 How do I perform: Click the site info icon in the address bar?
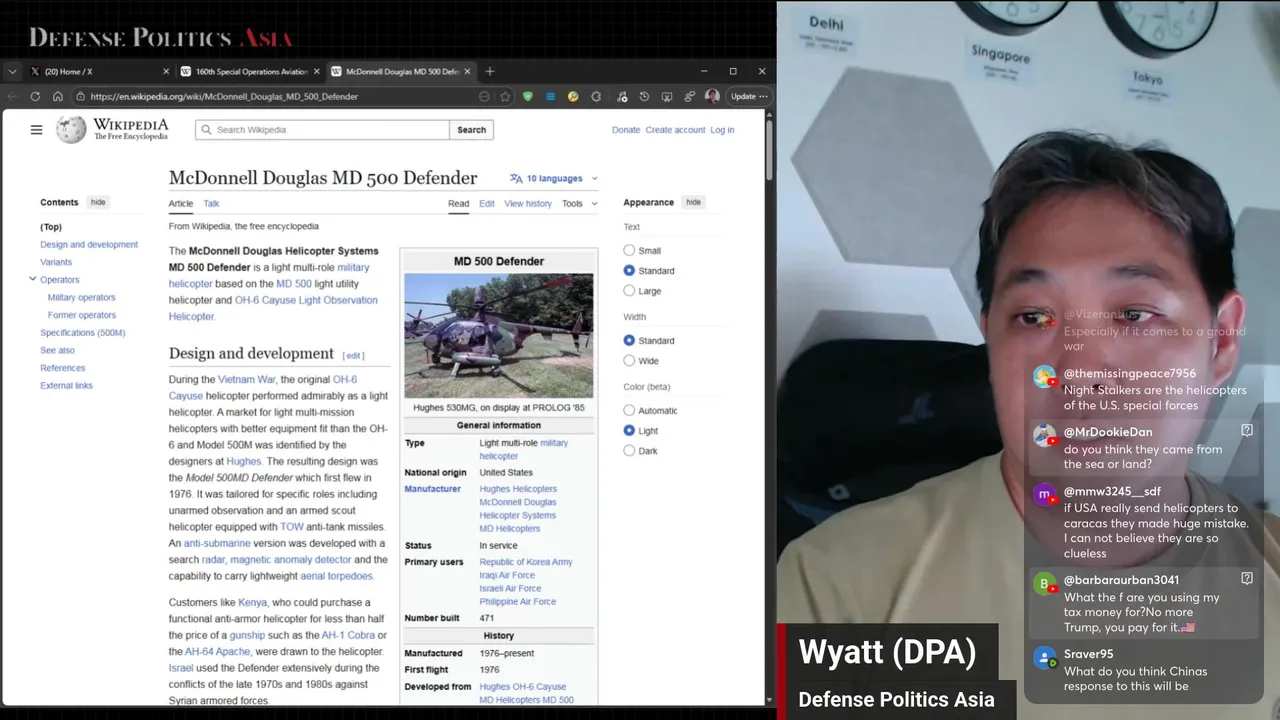point(79,97)
